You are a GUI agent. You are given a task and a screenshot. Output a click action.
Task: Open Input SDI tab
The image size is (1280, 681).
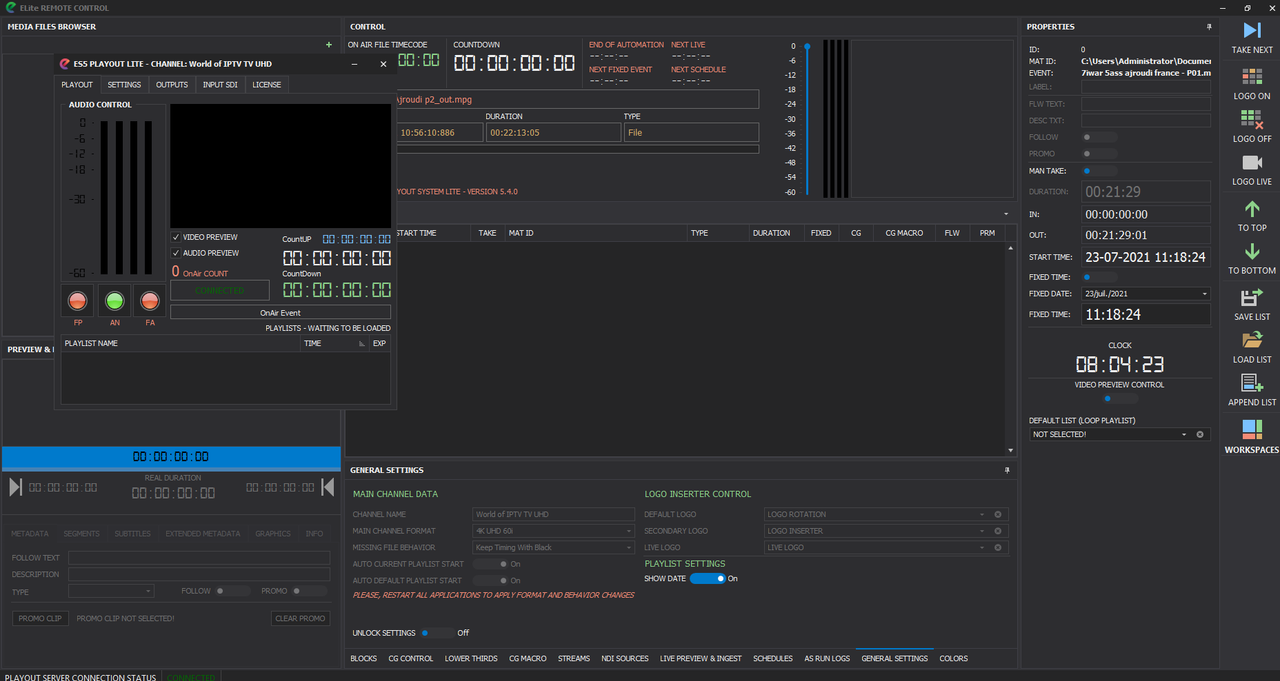(220, 85)
